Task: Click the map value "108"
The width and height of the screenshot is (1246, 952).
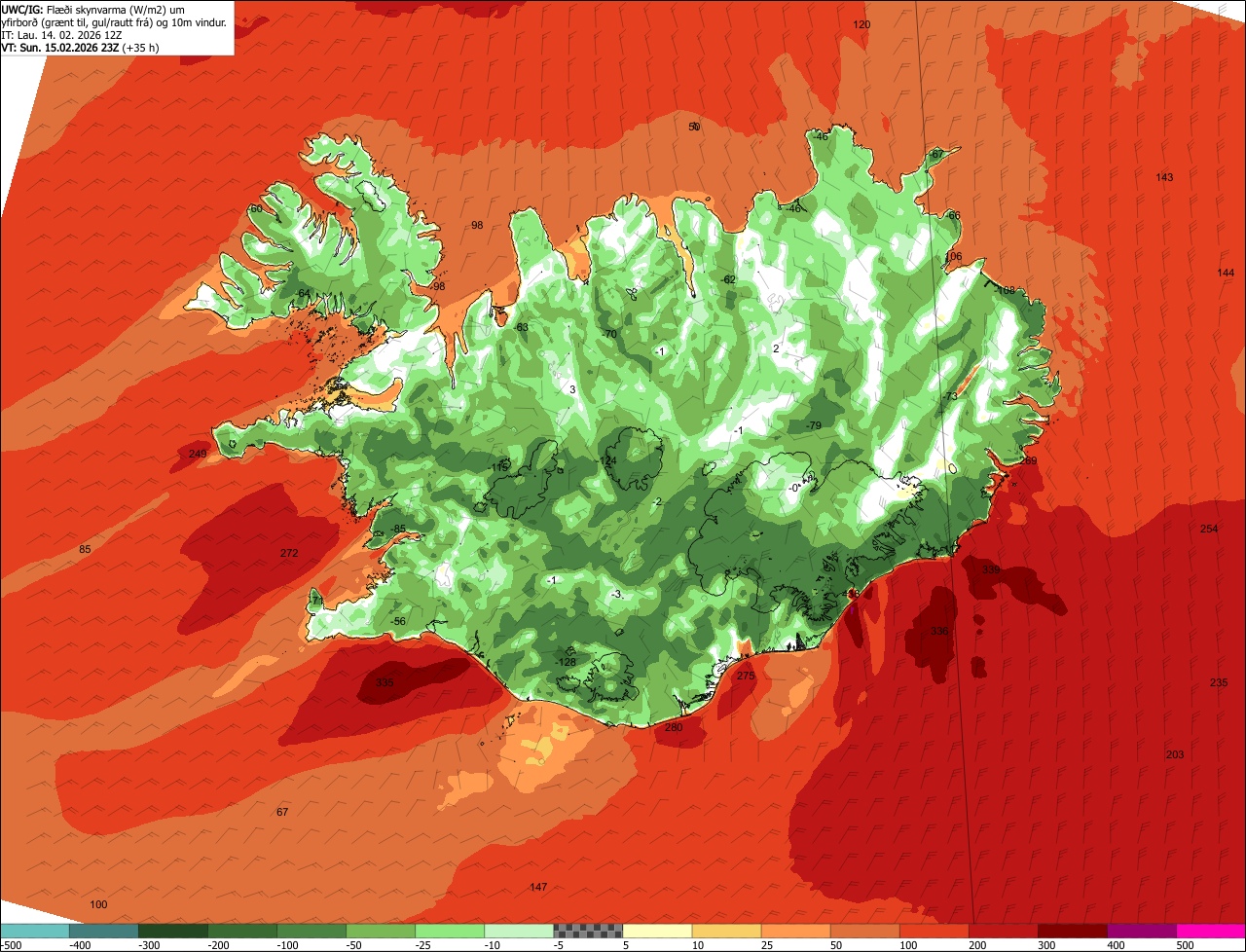Action: 1006,290
